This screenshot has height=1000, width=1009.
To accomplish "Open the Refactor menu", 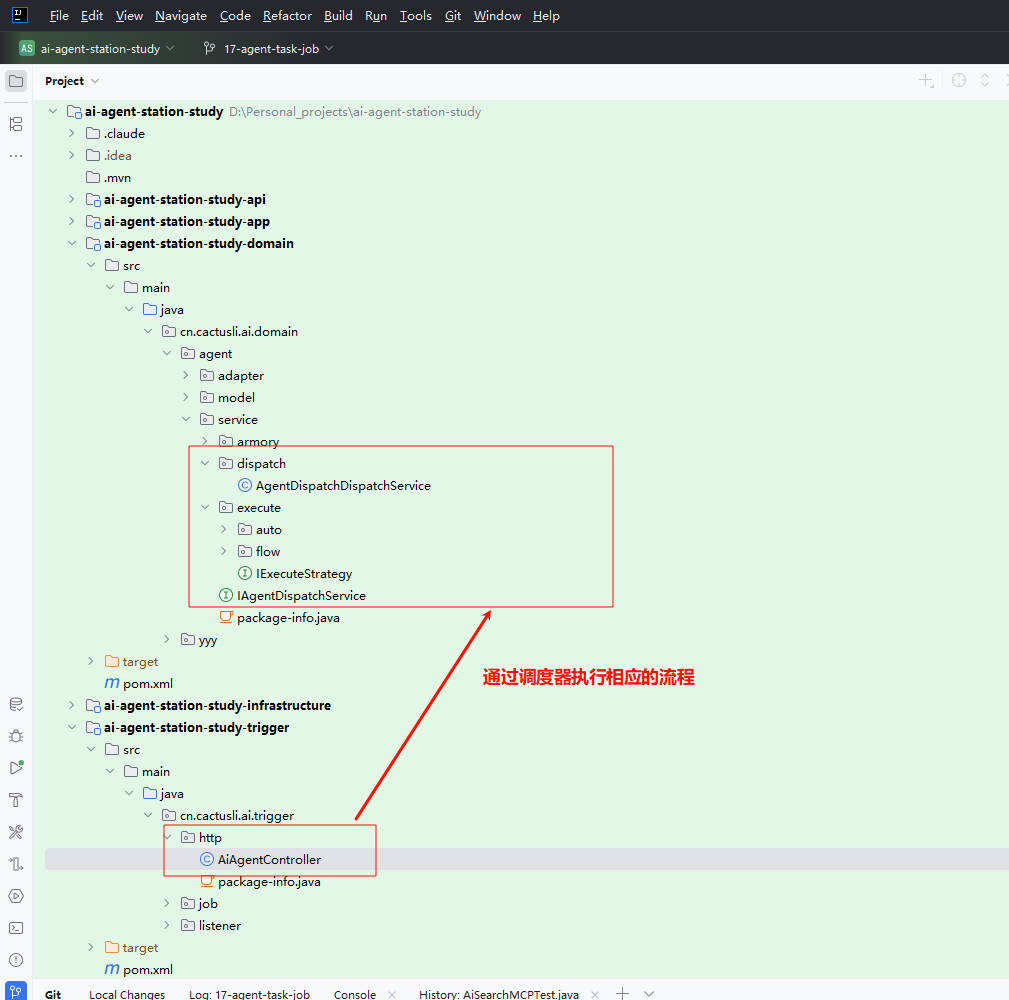I will (287, 16).
